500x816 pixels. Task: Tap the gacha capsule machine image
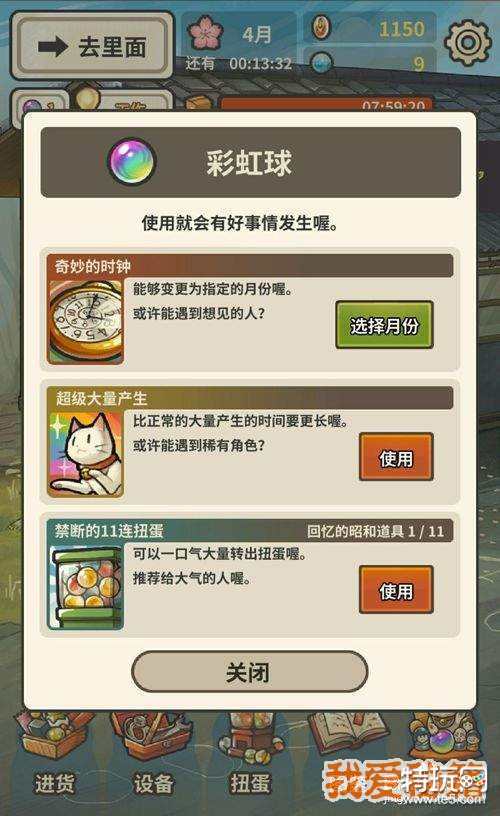point(86,586)
